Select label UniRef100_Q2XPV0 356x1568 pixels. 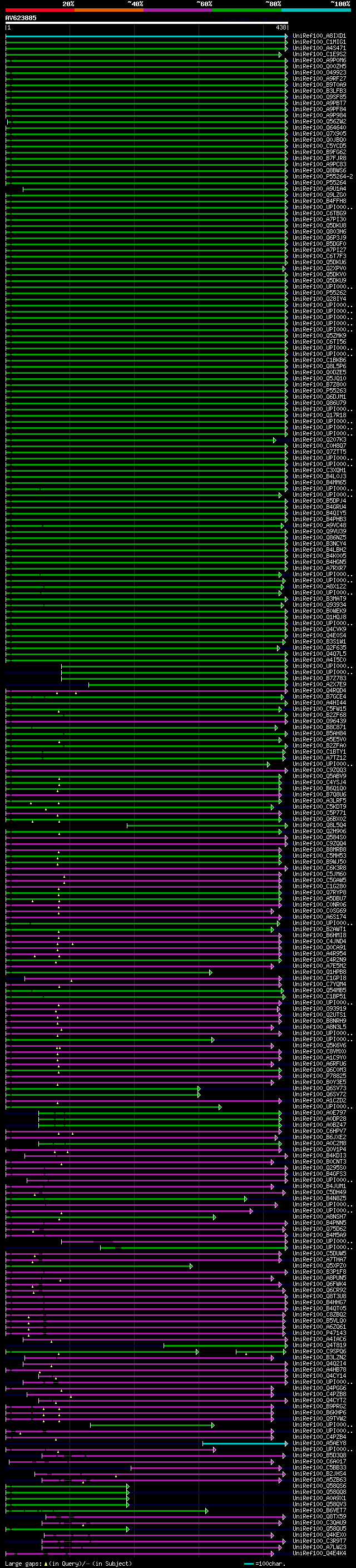coord(319,269)
